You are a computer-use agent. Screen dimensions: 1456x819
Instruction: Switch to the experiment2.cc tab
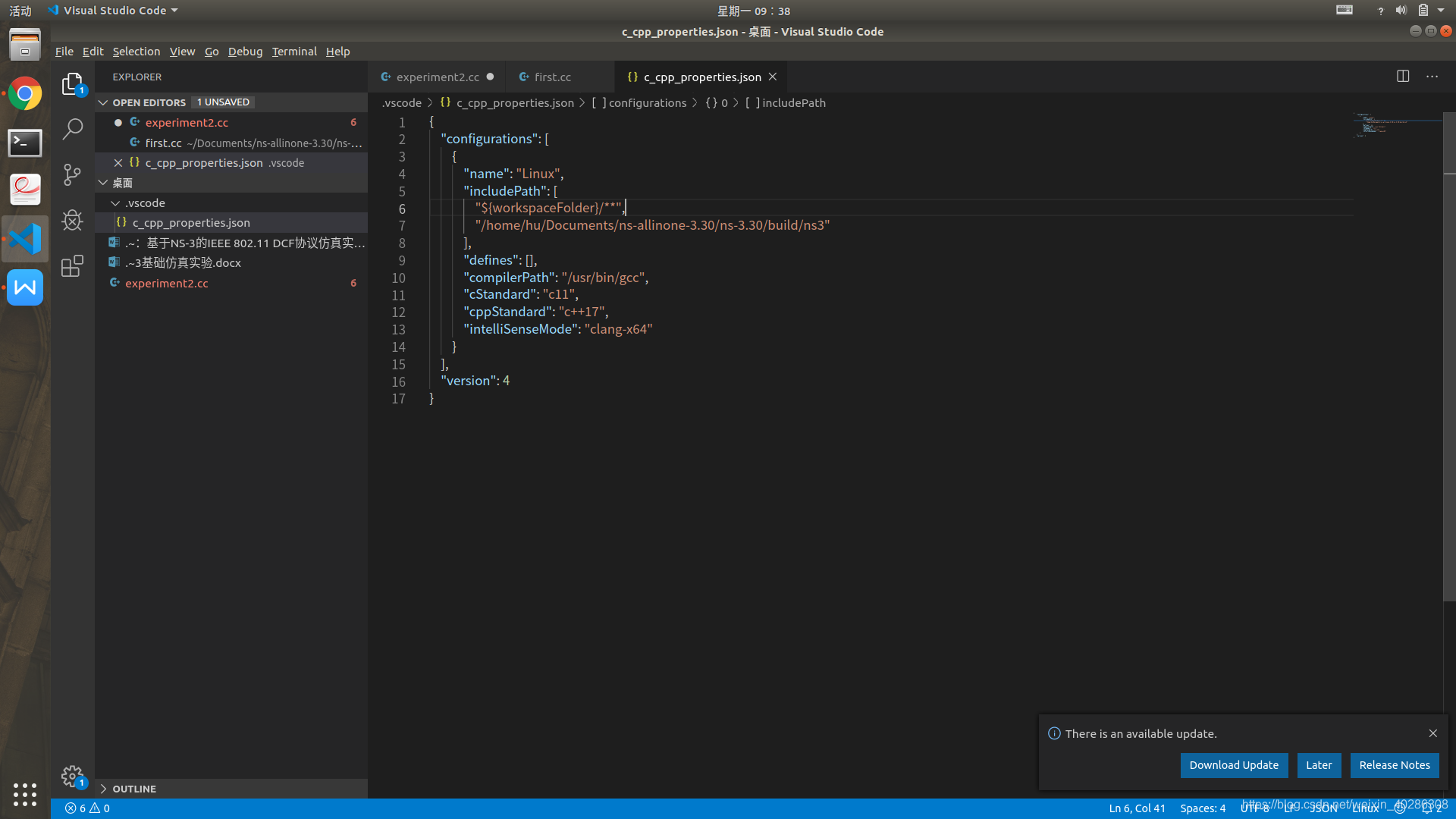pyautogui.click(x=437, y=77)
